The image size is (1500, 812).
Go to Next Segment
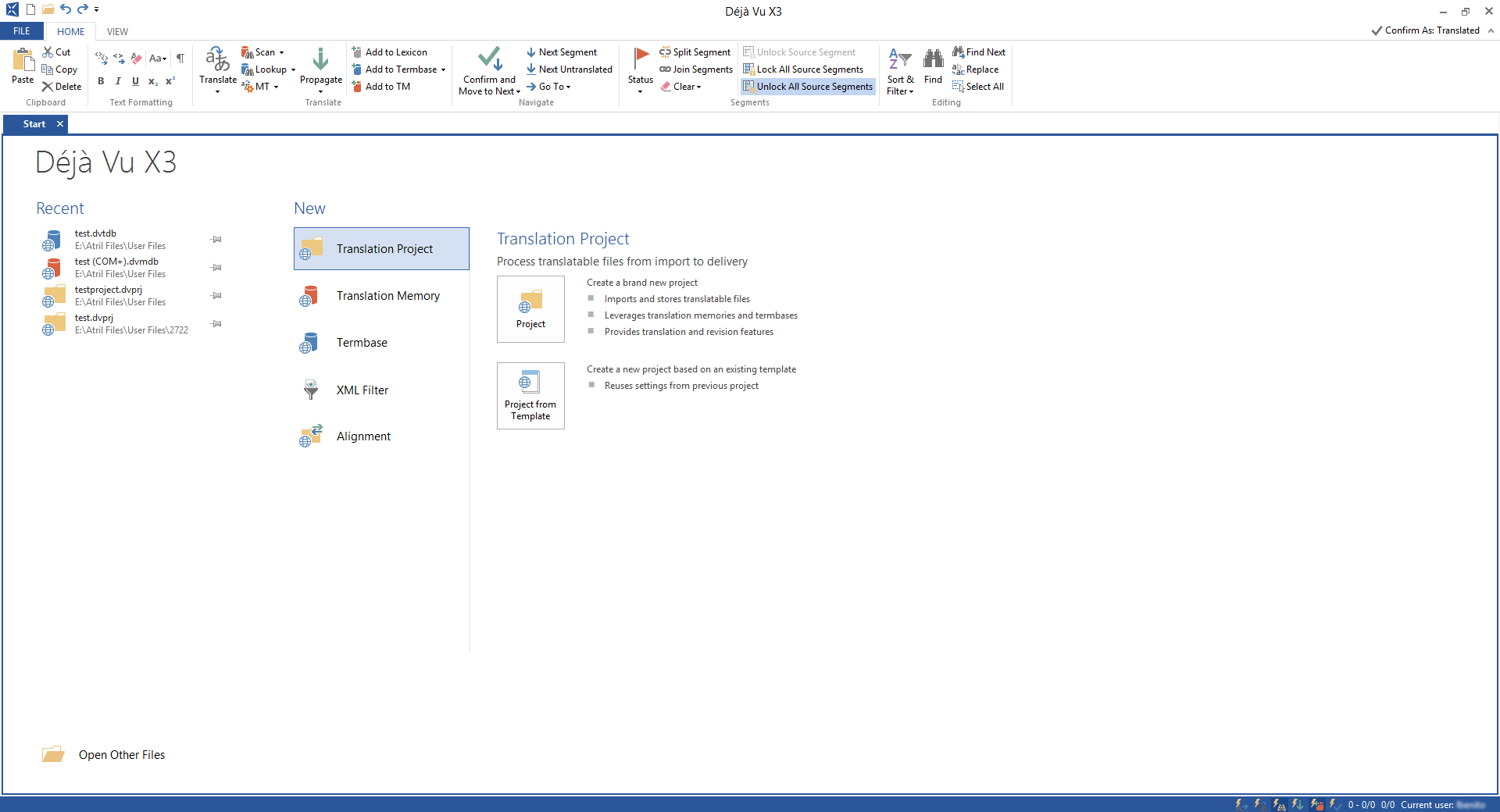[x=562, y=52]
